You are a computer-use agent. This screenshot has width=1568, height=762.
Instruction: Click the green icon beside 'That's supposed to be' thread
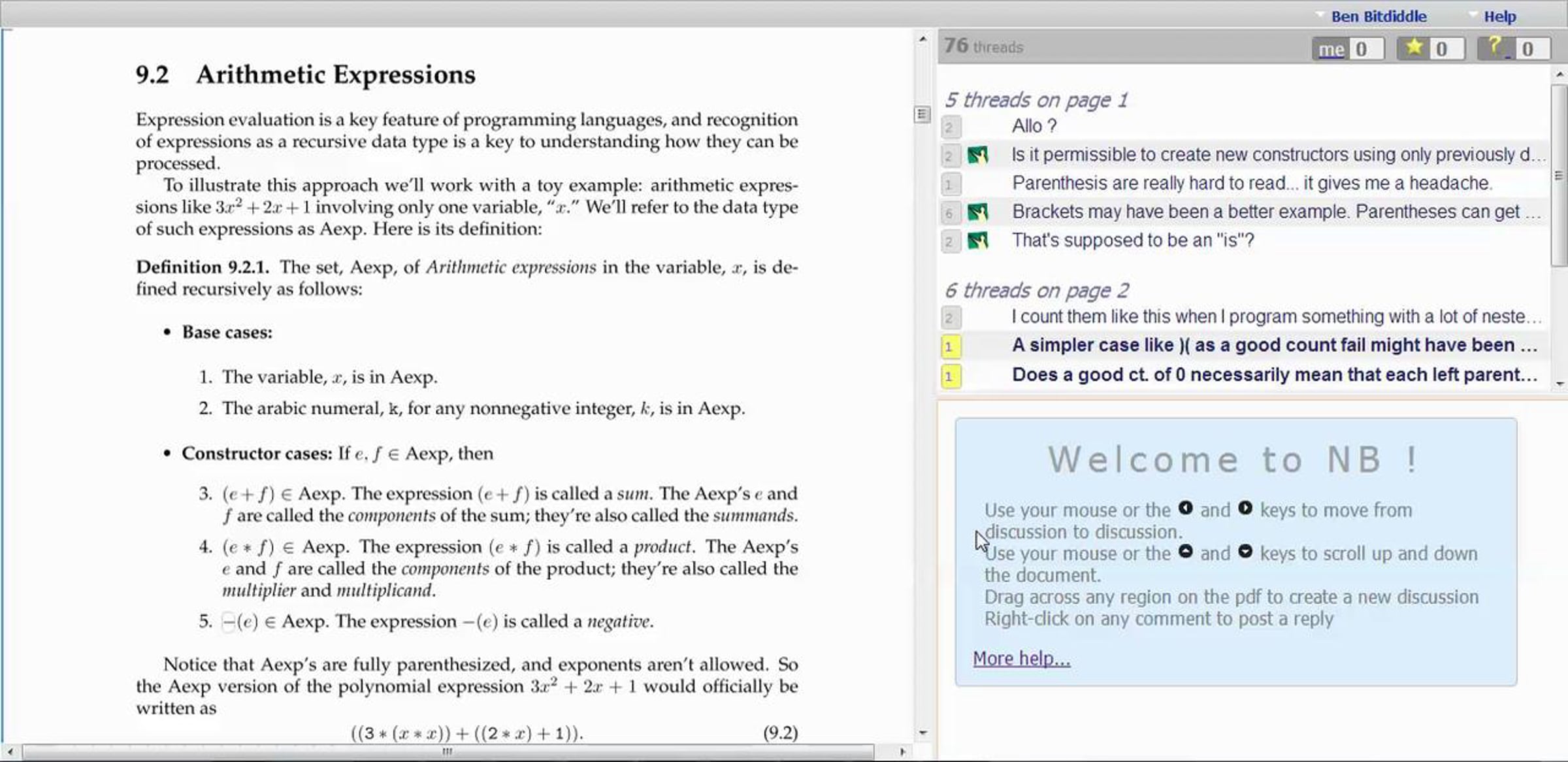(978, 240)
